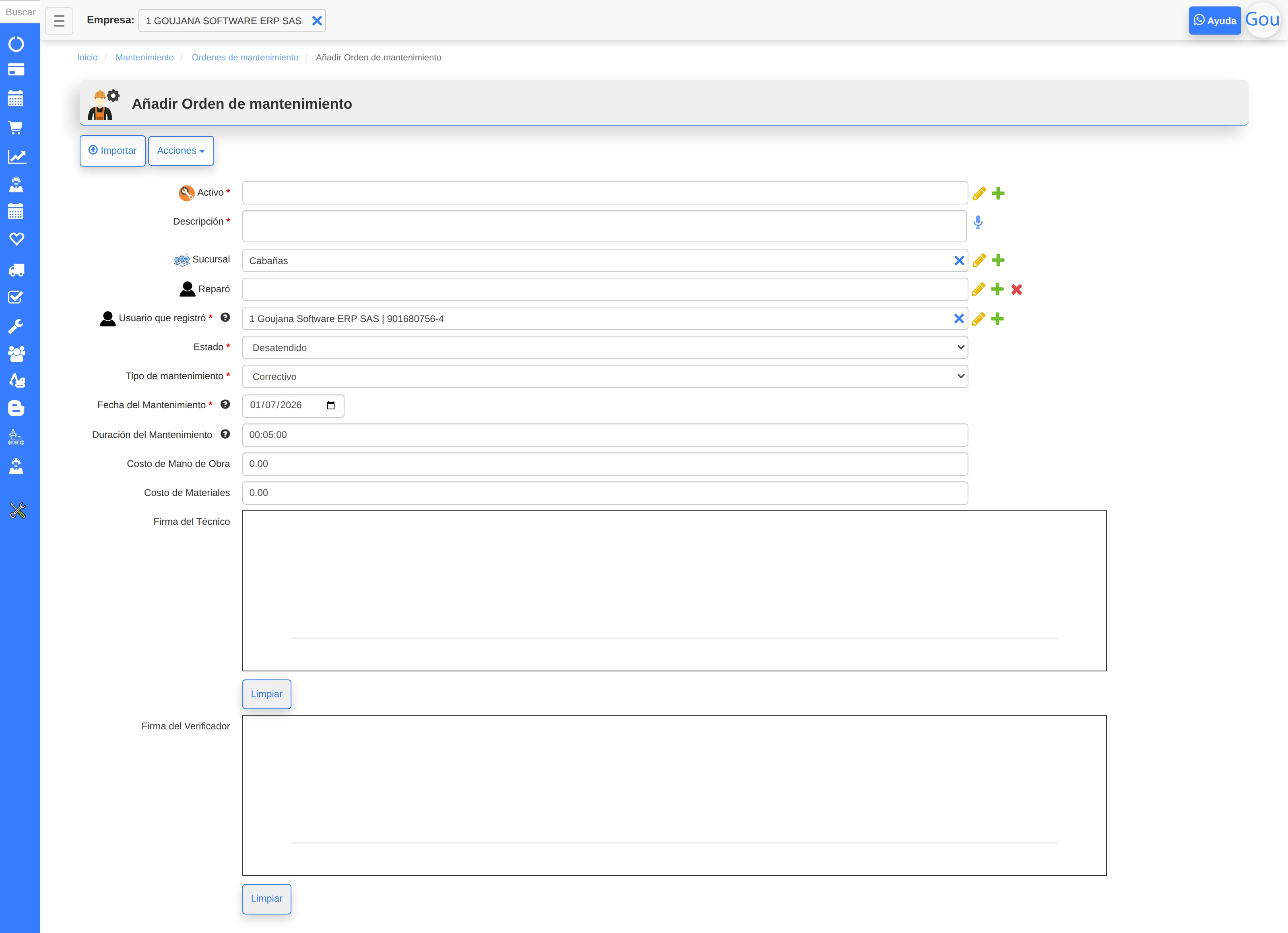
Task: Go to the Inicio breadcrumb
Action: [87, 57]
